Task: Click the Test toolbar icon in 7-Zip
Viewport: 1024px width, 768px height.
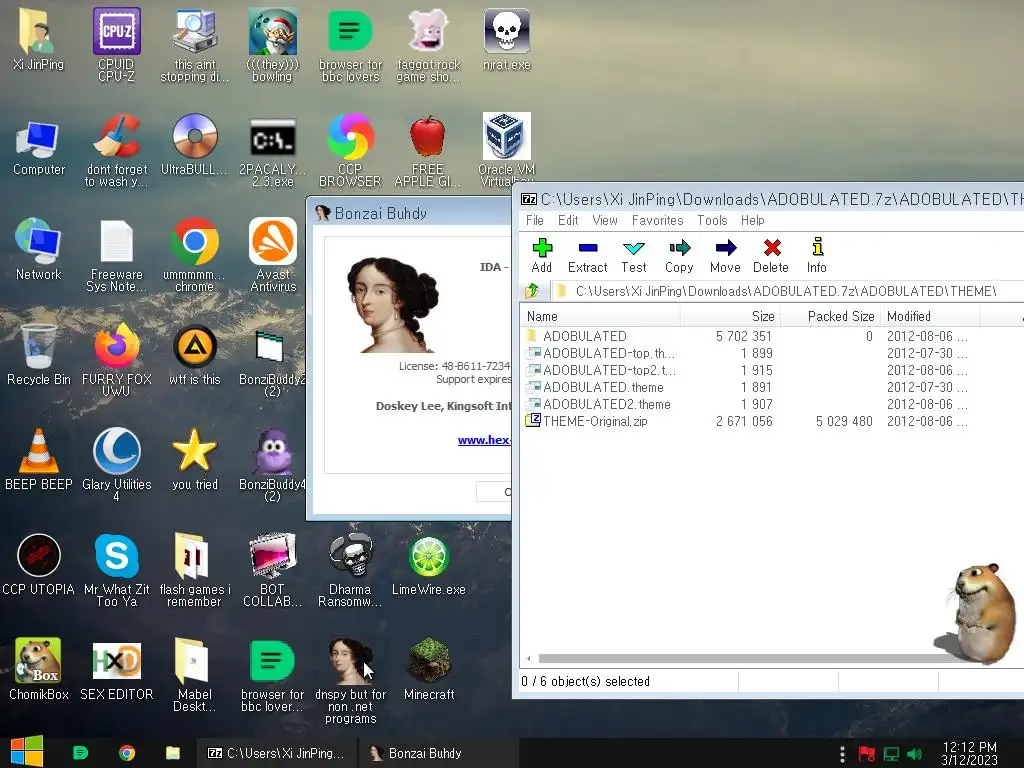Action: 633,255
